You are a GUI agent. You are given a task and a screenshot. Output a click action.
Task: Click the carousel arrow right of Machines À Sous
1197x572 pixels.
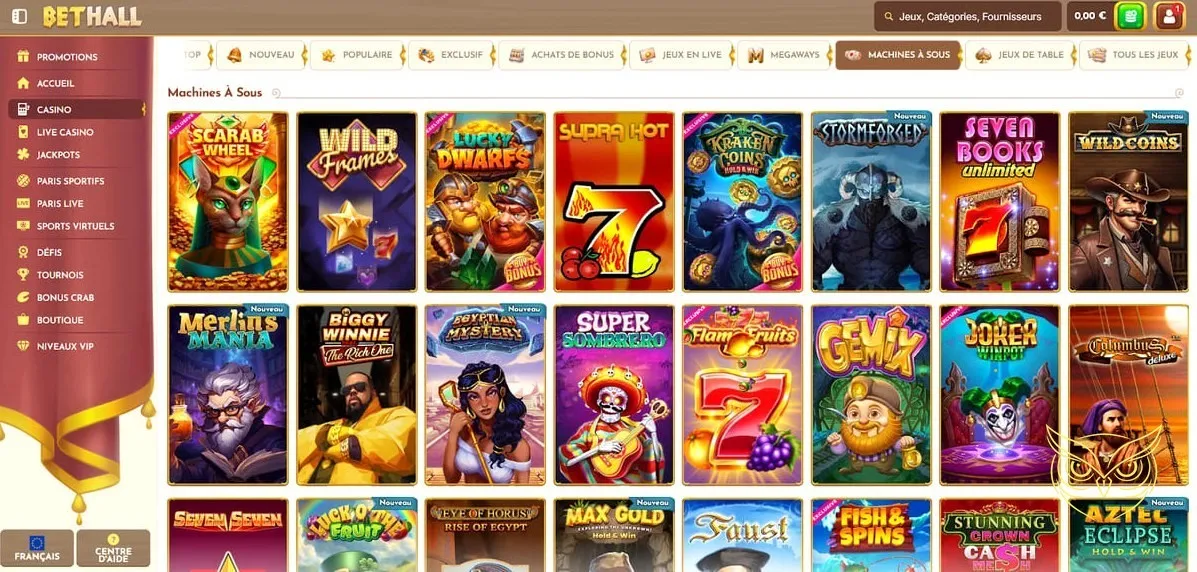(x=1179, y=92)
